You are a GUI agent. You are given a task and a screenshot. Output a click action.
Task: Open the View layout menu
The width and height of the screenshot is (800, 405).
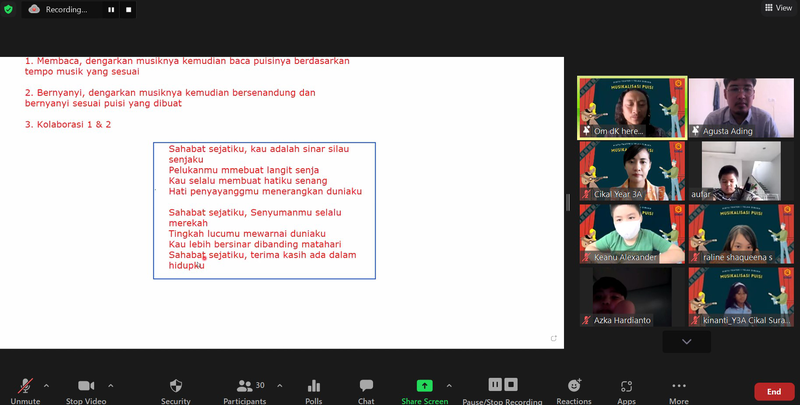pyautogui.click(x=778, y=7)
